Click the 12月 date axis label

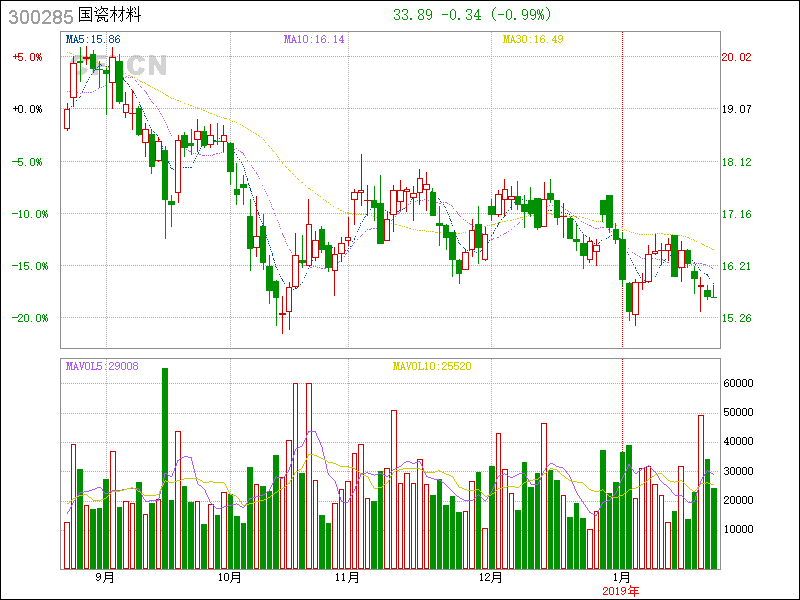(490, 577)
